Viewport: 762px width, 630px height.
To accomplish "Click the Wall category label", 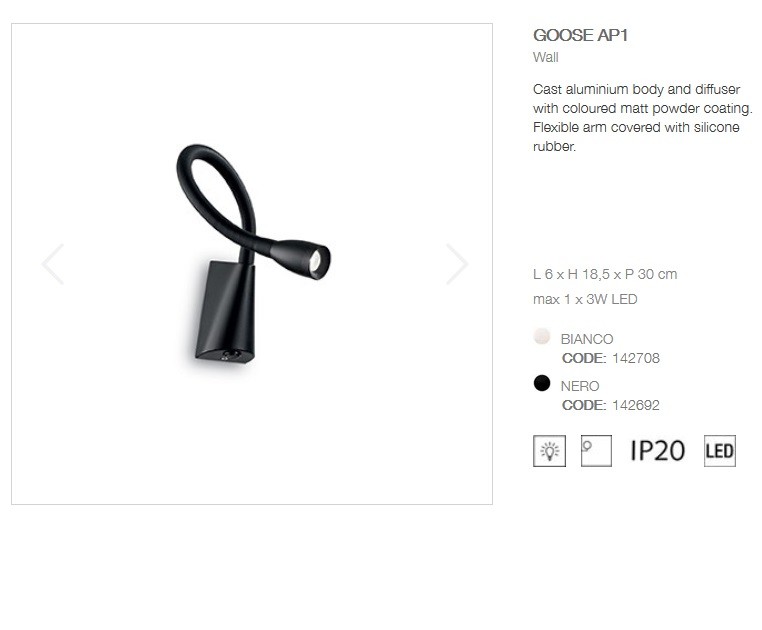I will (546, 57).
